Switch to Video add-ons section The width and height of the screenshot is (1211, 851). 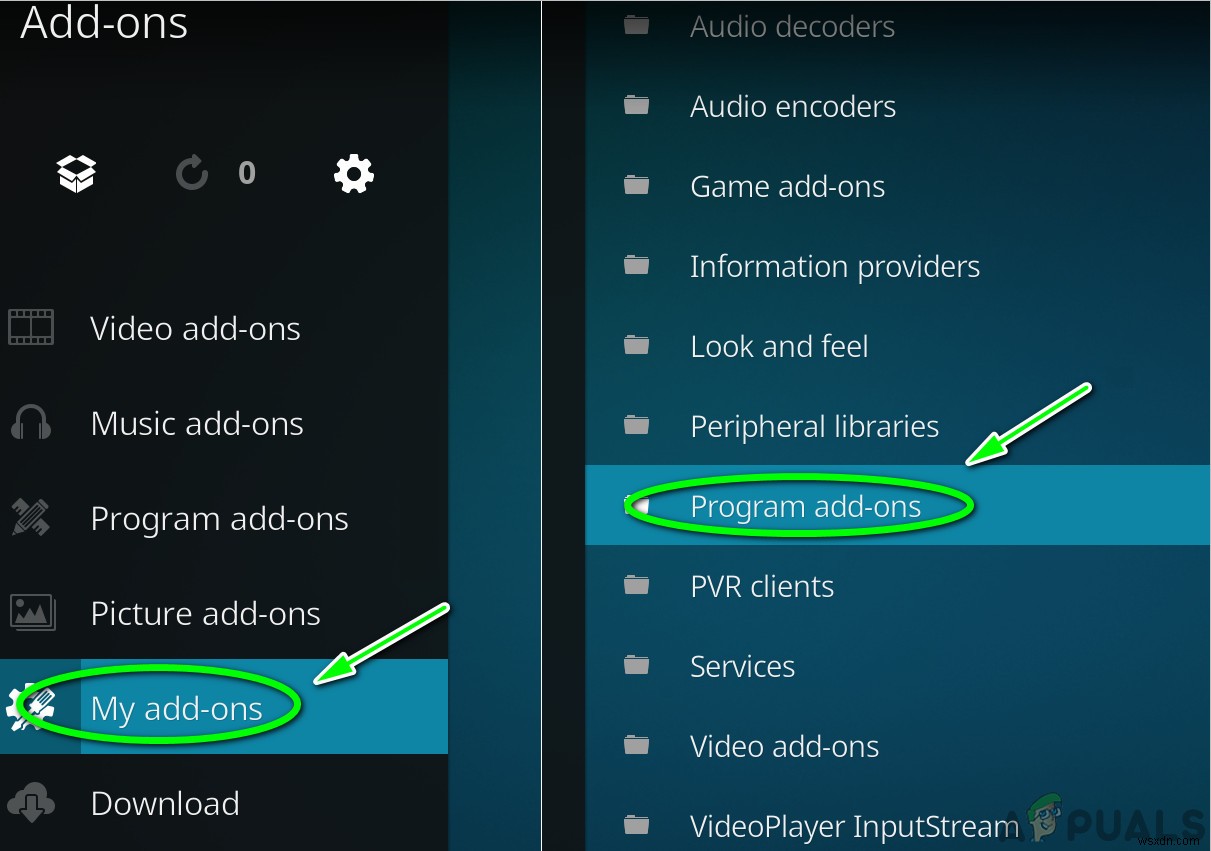195,327
